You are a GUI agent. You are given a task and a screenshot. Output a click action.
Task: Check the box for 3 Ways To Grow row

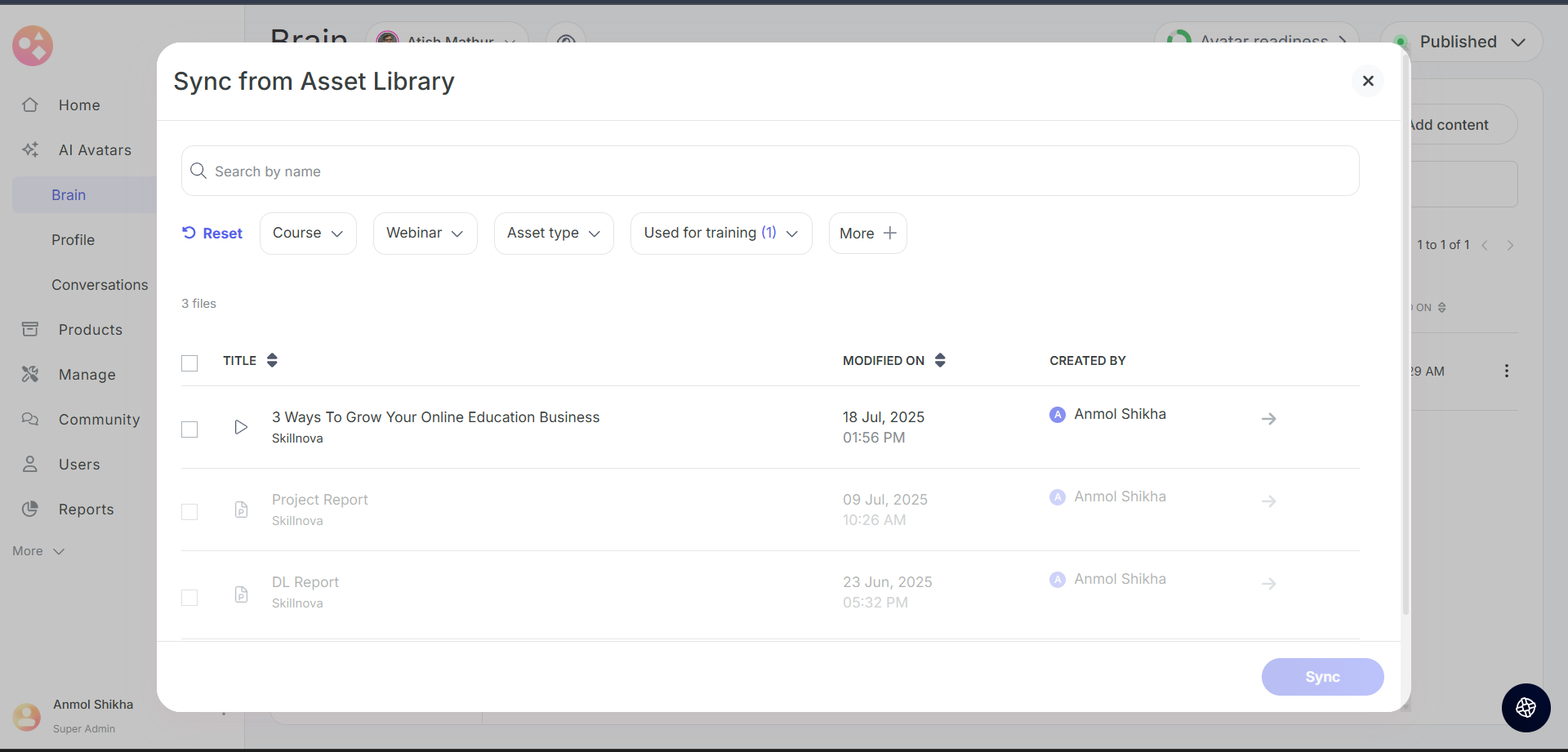pyautogui.click(x=189, y=429)
